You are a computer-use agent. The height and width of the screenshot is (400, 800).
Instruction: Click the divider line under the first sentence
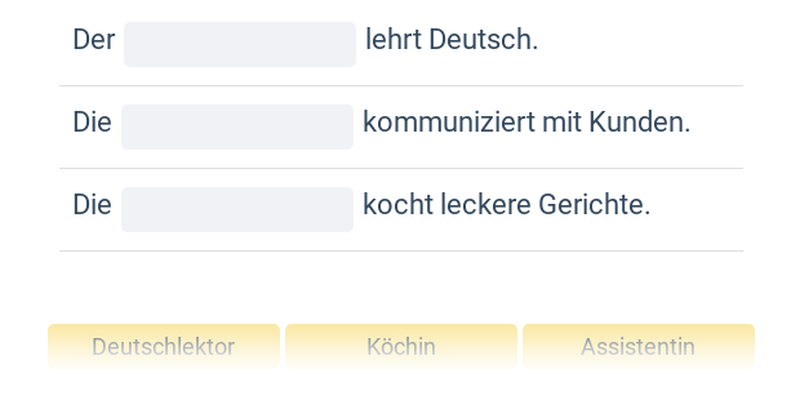pyautogui.click(x=400, y=86)
